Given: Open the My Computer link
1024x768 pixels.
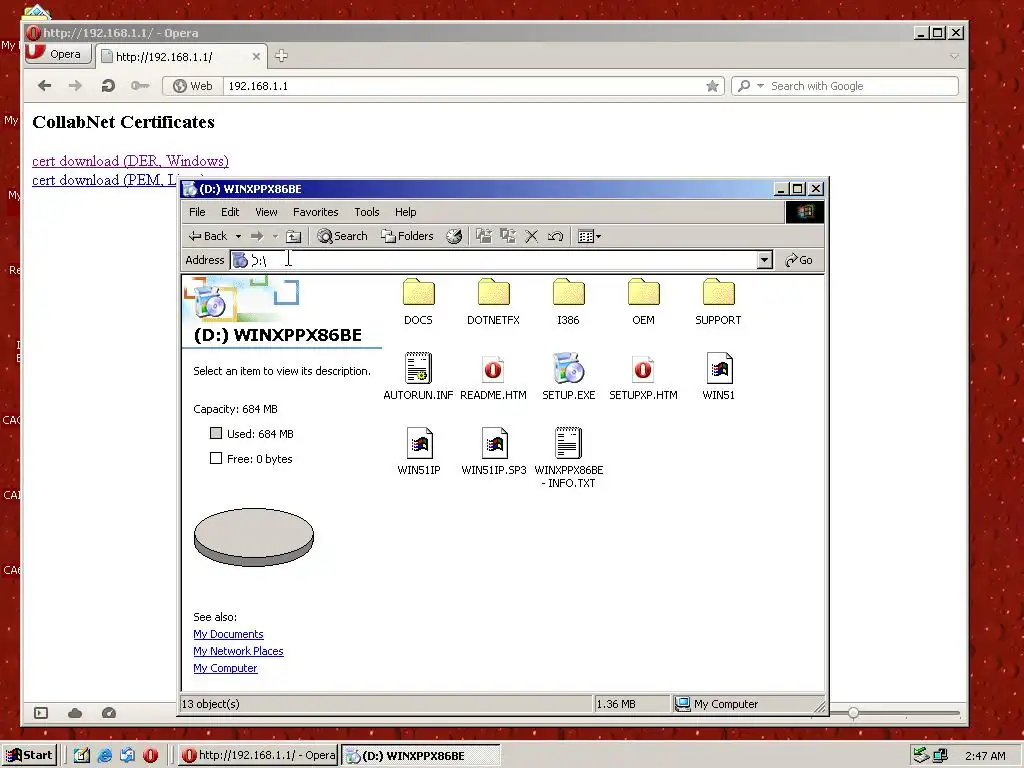Looking at the screenshot, I should [x=225, y=668].
